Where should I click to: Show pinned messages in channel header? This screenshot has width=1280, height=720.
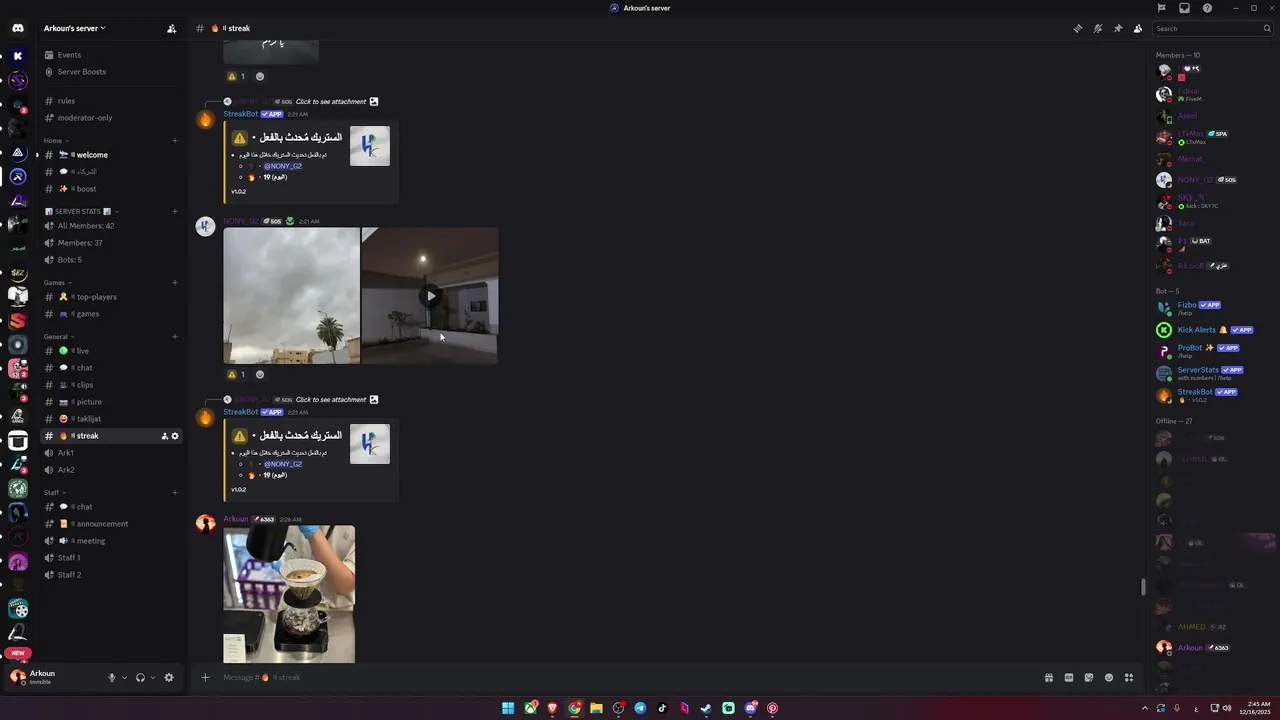click(1117, 28)
